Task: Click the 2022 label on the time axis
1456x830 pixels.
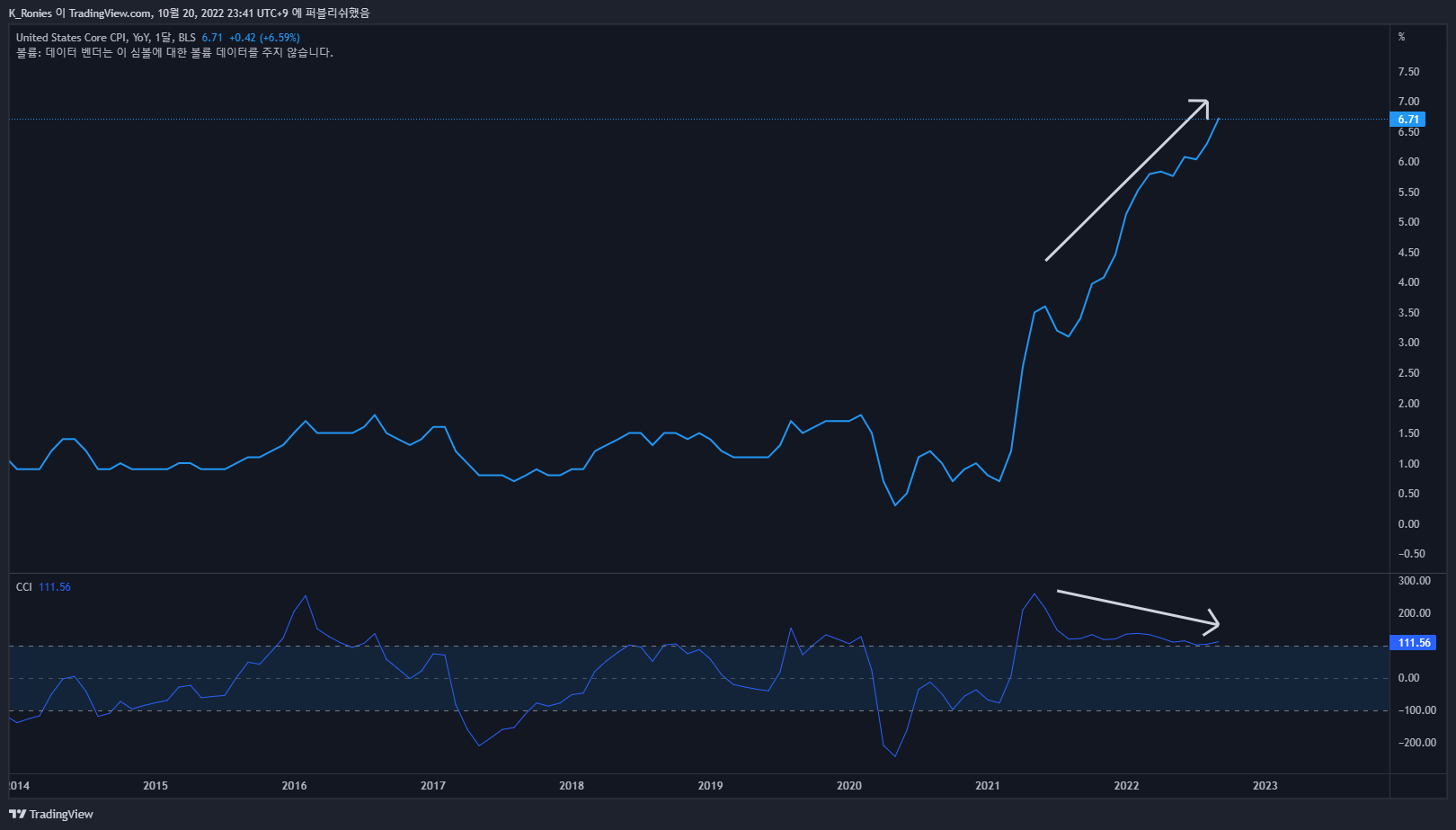Action: (x=1126, y=786)
